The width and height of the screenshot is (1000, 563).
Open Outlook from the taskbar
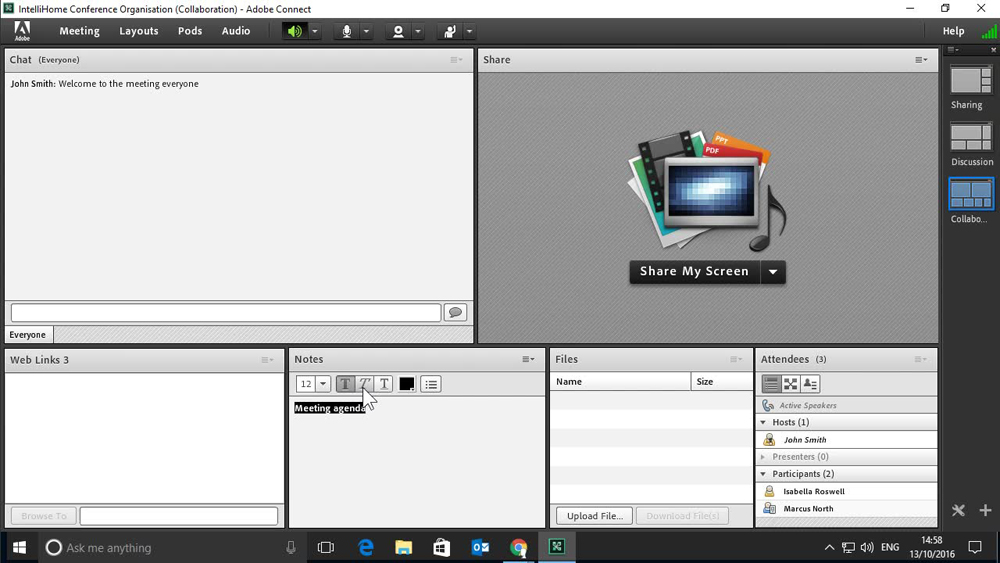tap(480, 548)
